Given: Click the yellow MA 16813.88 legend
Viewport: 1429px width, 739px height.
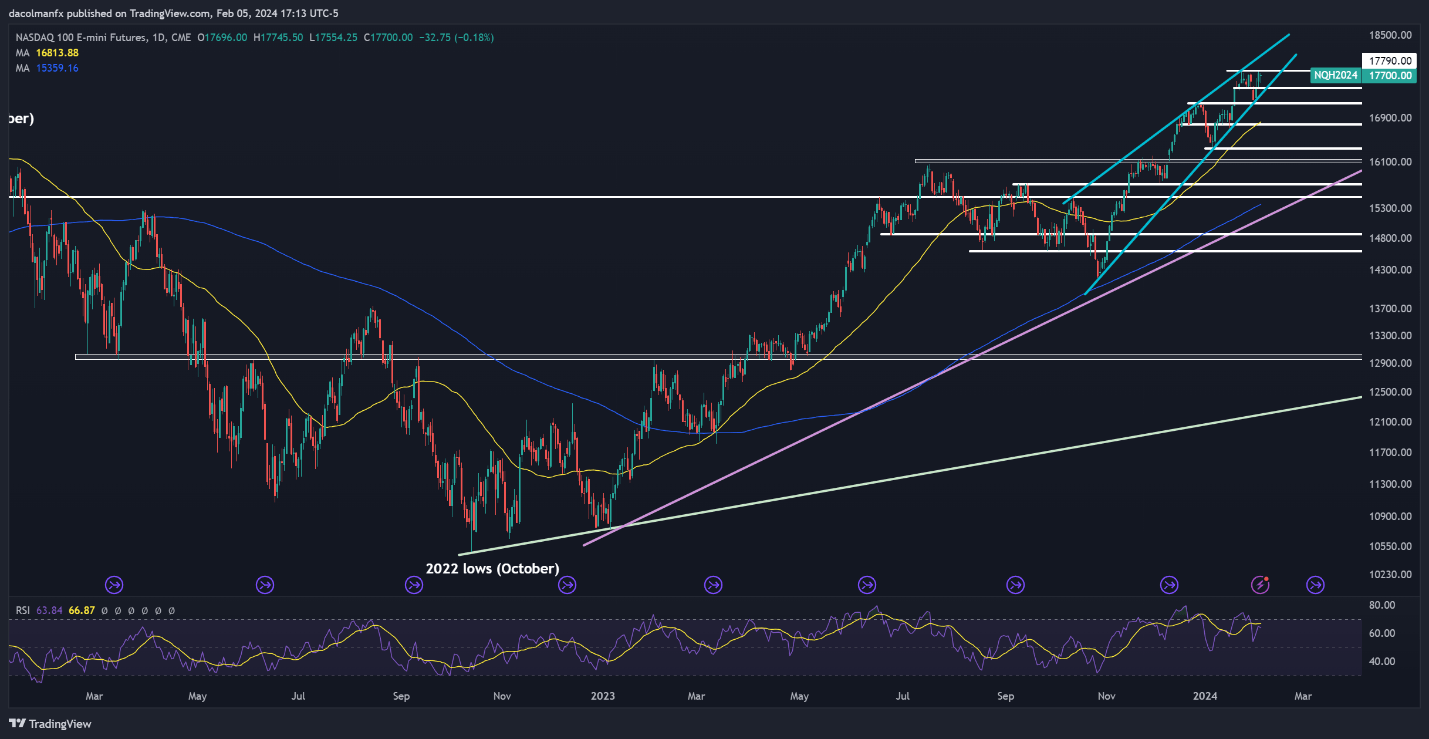Looking at the screenshot, I should point(44,52).
